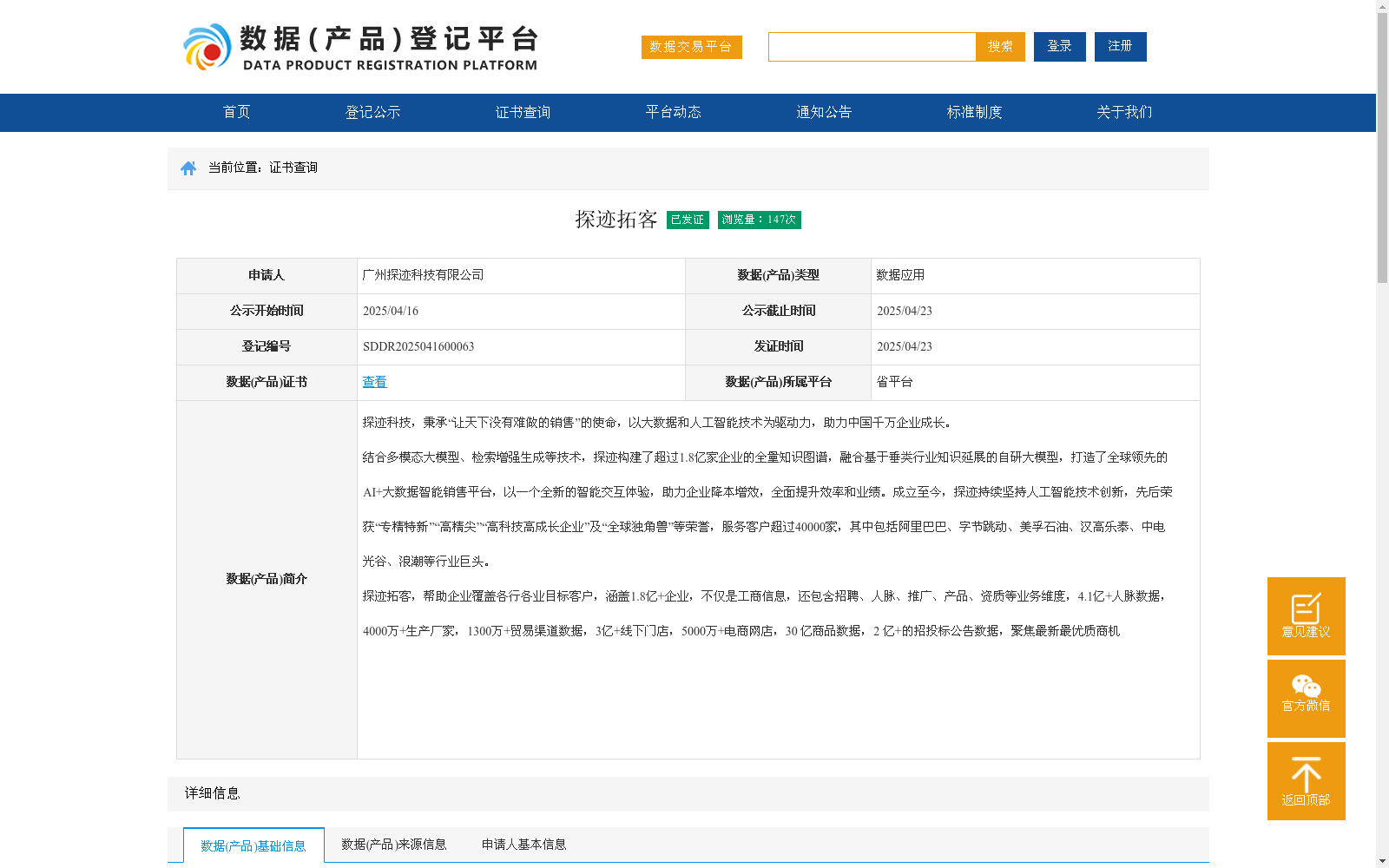Open 标准制度 navigation item

point(974,112)
